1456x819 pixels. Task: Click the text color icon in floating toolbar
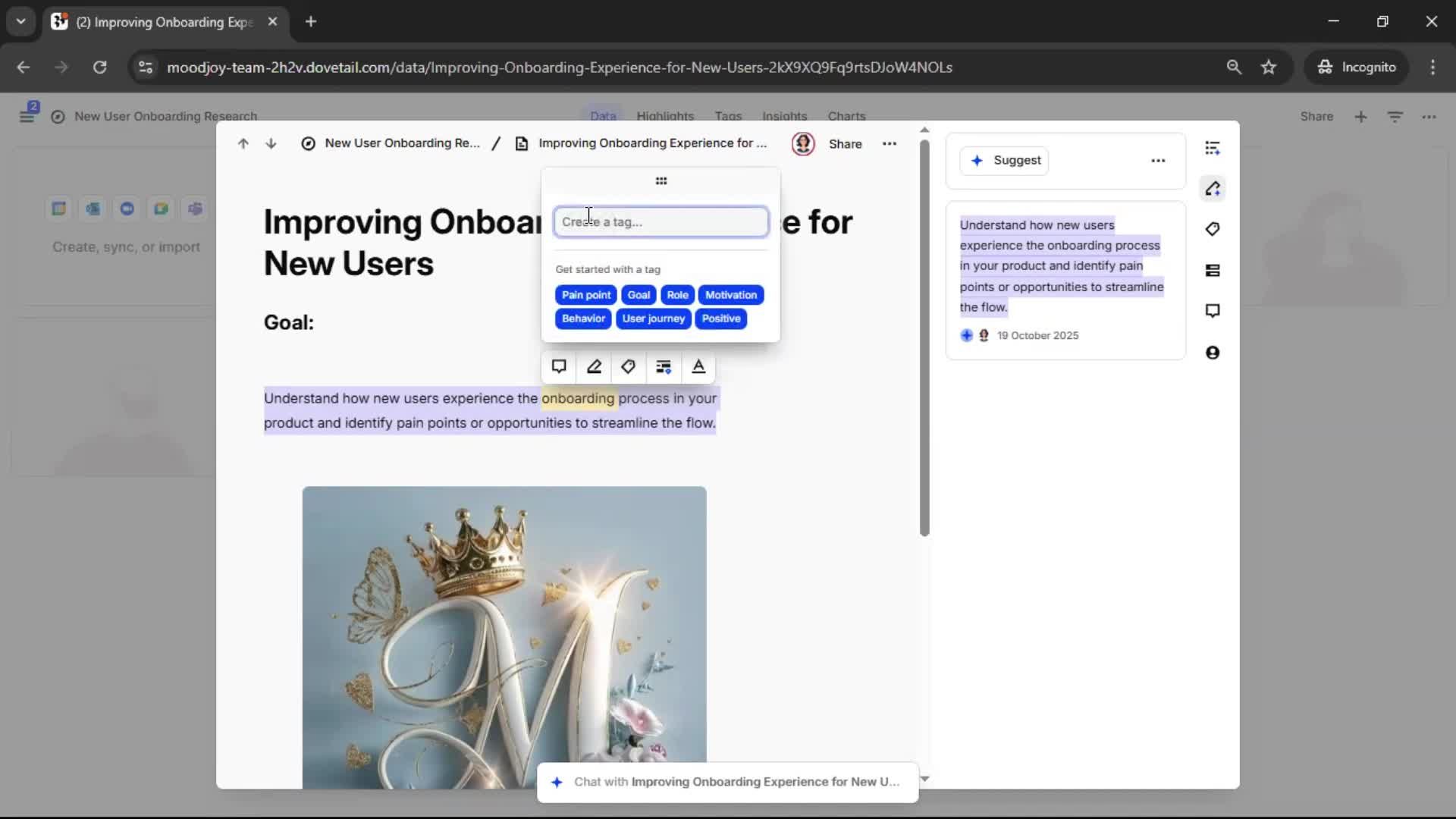[x=698, y=367]
